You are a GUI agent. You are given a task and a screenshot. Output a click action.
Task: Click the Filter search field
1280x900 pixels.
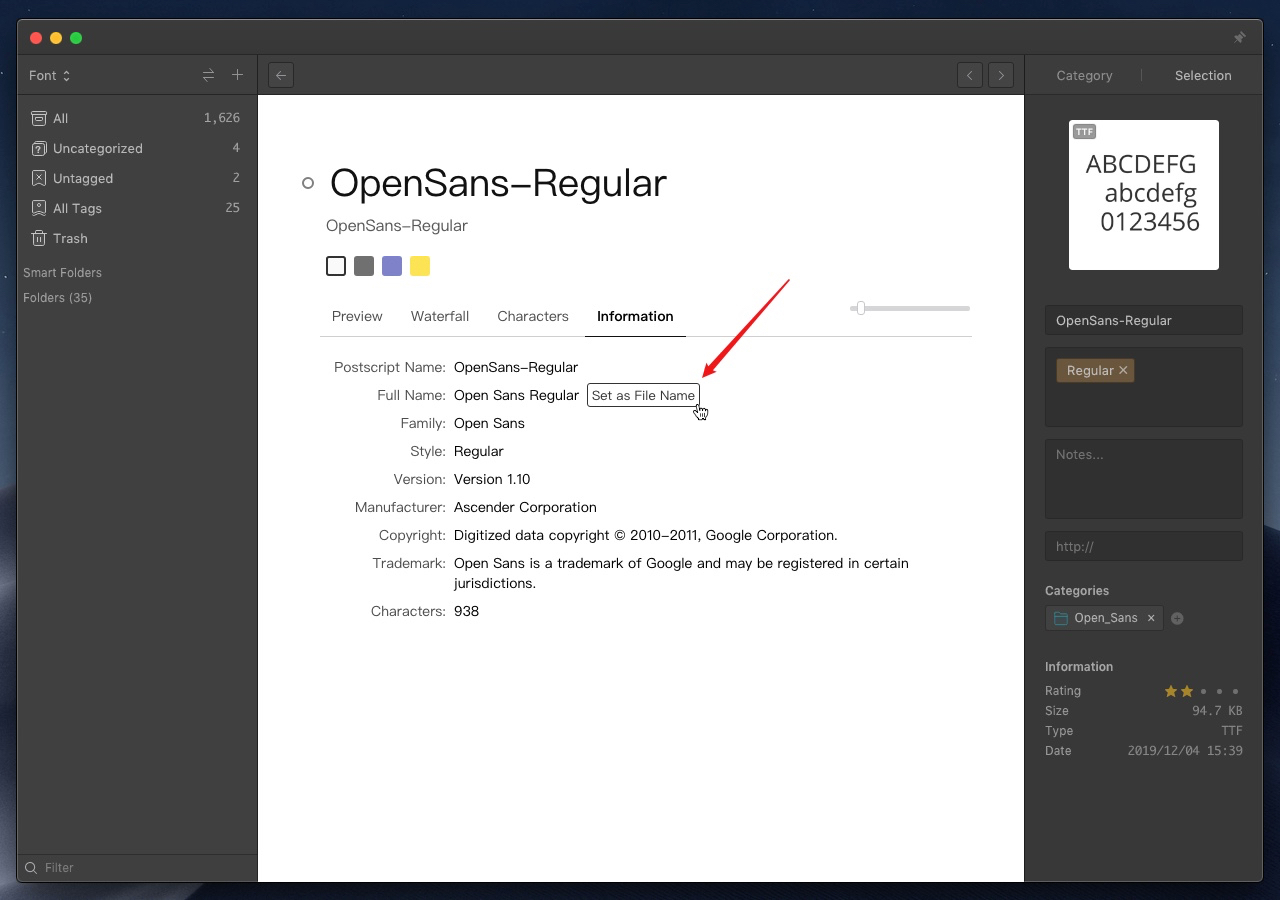pos(137,867)
